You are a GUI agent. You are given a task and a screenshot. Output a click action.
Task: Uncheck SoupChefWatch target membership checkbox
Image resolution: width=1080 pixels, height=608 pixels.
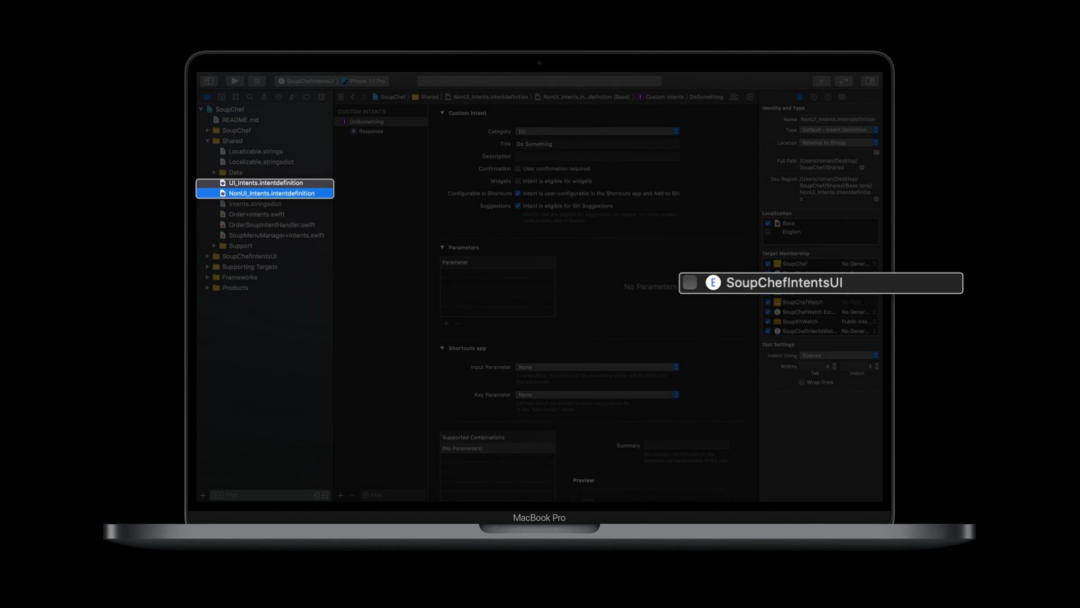tap(768, 302)
